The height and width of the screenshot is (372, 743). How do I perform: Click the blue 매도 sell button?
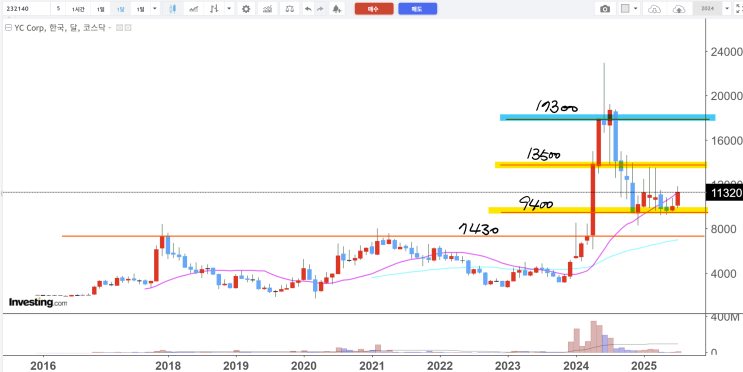[417, 9]
